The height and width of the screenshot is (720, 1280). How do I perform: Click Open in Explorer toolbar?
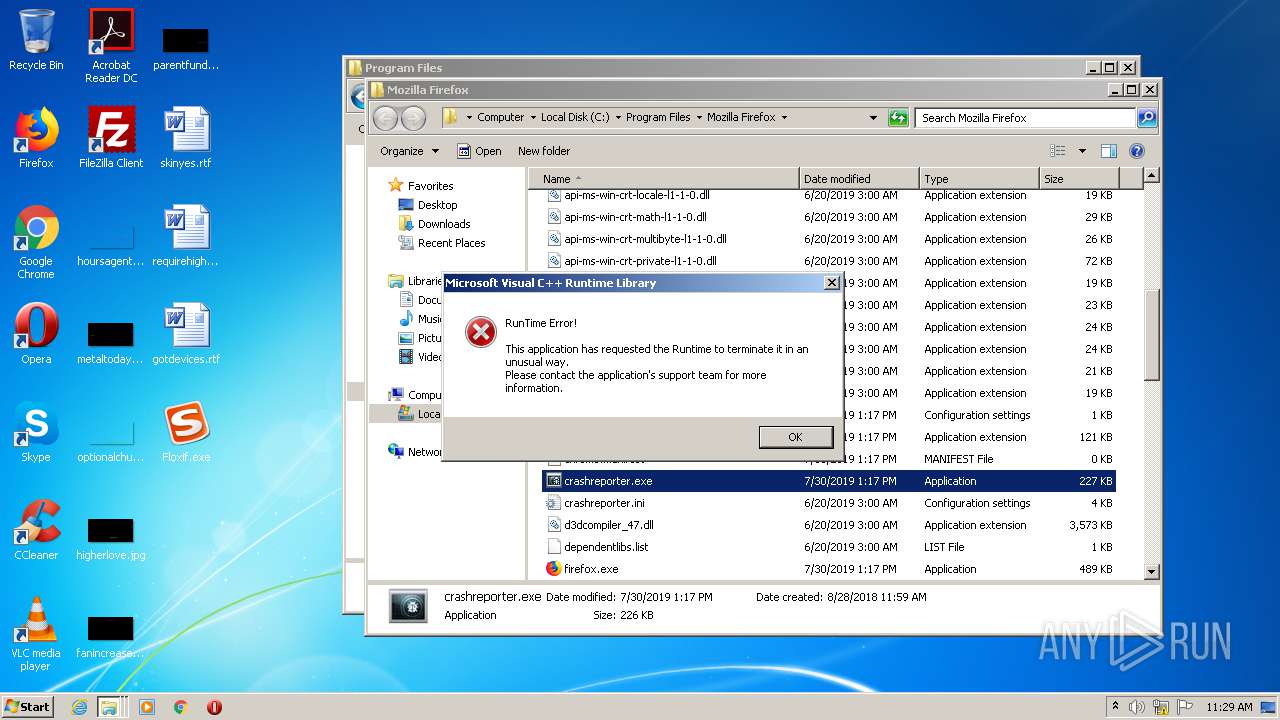pos(479,151)
